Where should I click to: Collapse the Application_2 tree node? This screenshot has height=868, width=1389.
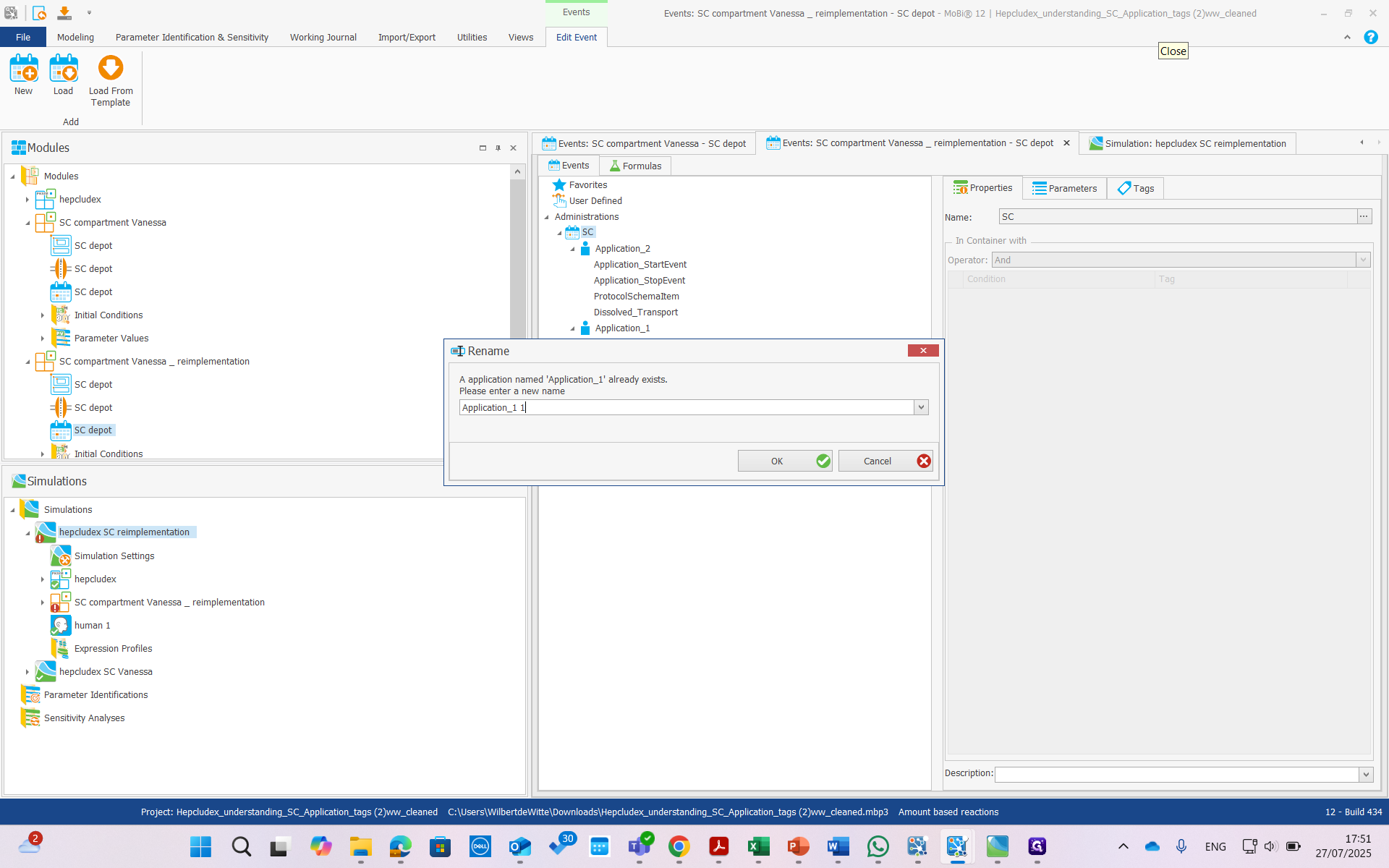click(573, 249)
